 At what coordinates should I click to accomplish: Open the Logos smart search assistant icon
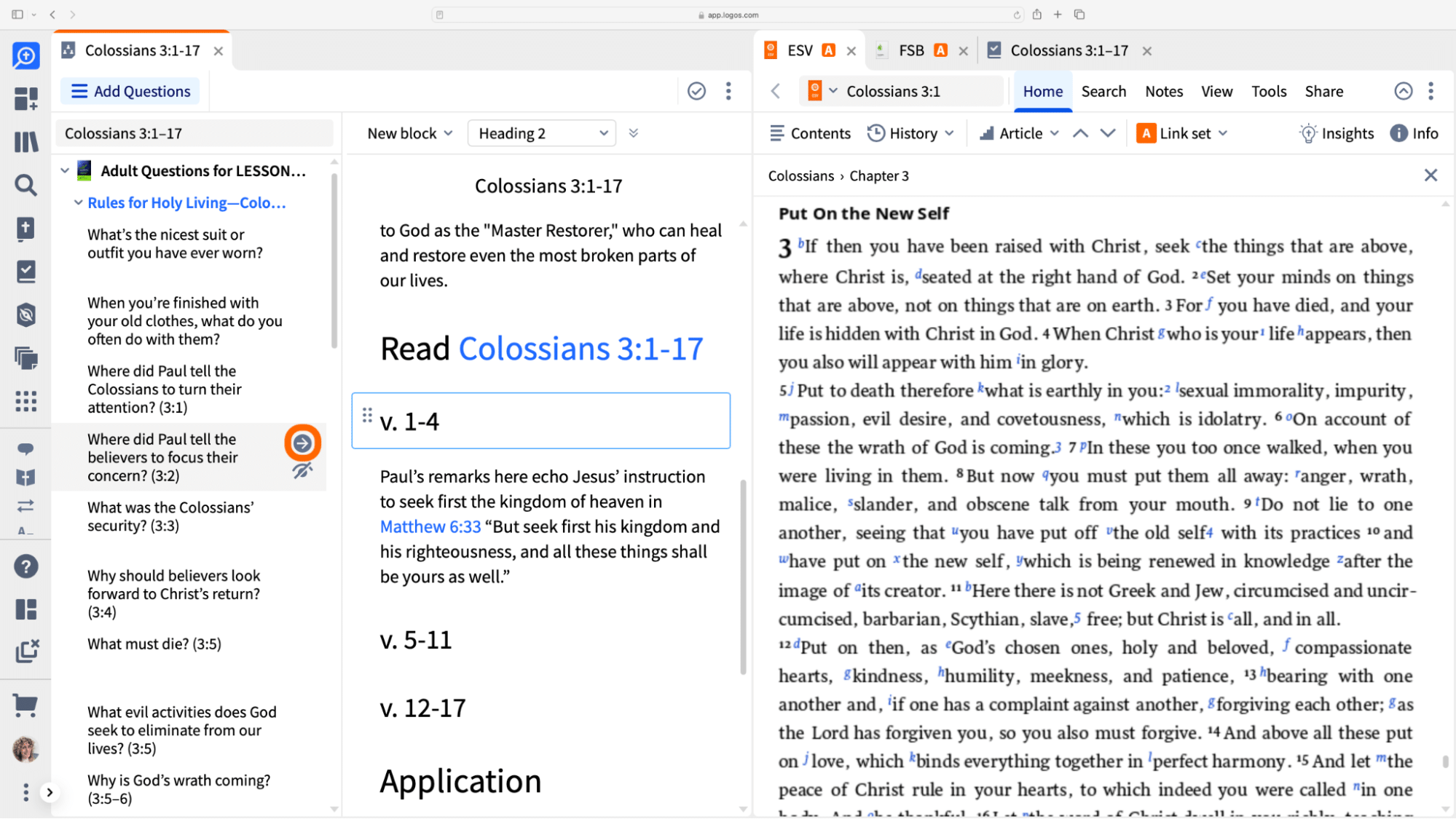[x=25, y=55]
